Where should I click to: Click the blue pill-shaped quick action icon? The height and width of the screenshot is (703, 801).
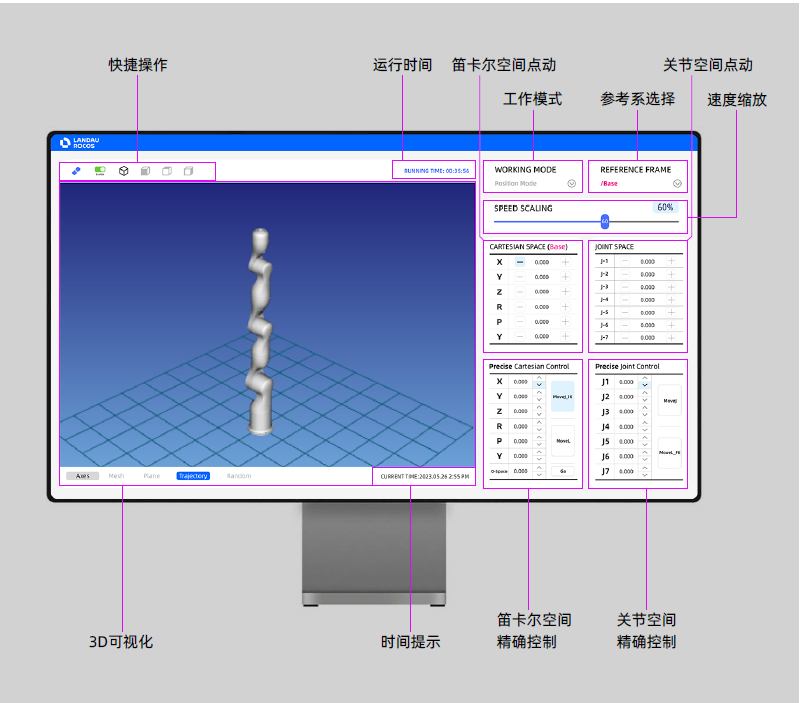click(77, 171)
